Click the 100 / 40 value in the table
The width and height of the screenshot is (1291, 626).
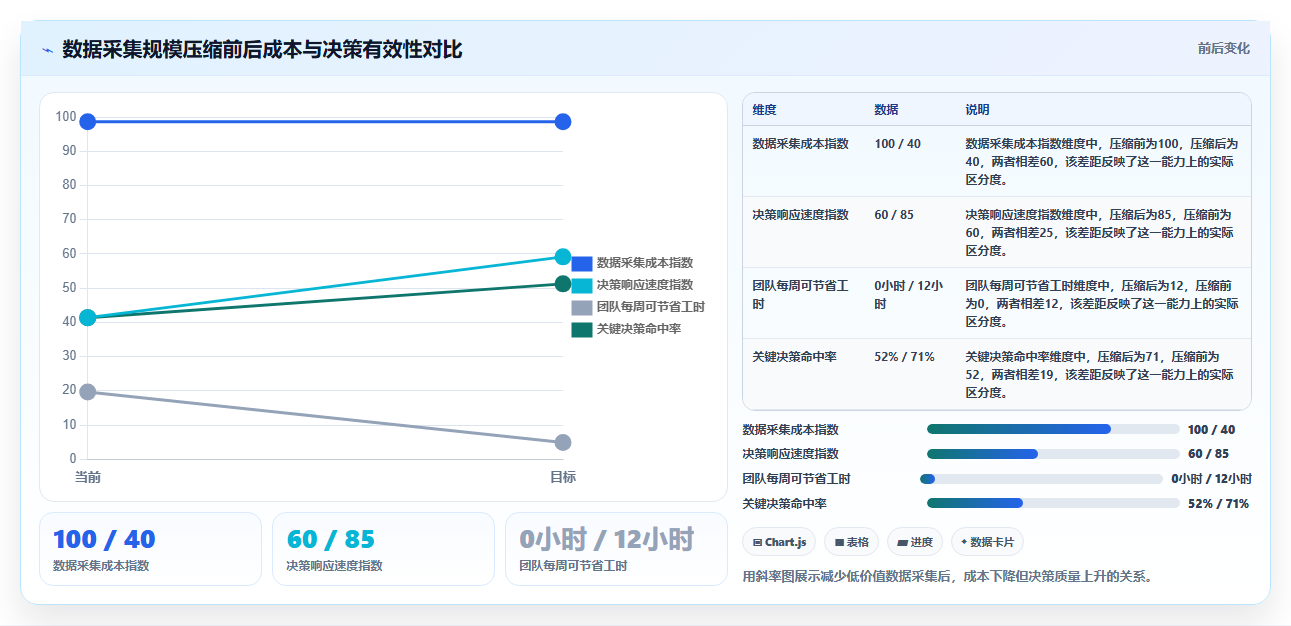coord(898,144)
